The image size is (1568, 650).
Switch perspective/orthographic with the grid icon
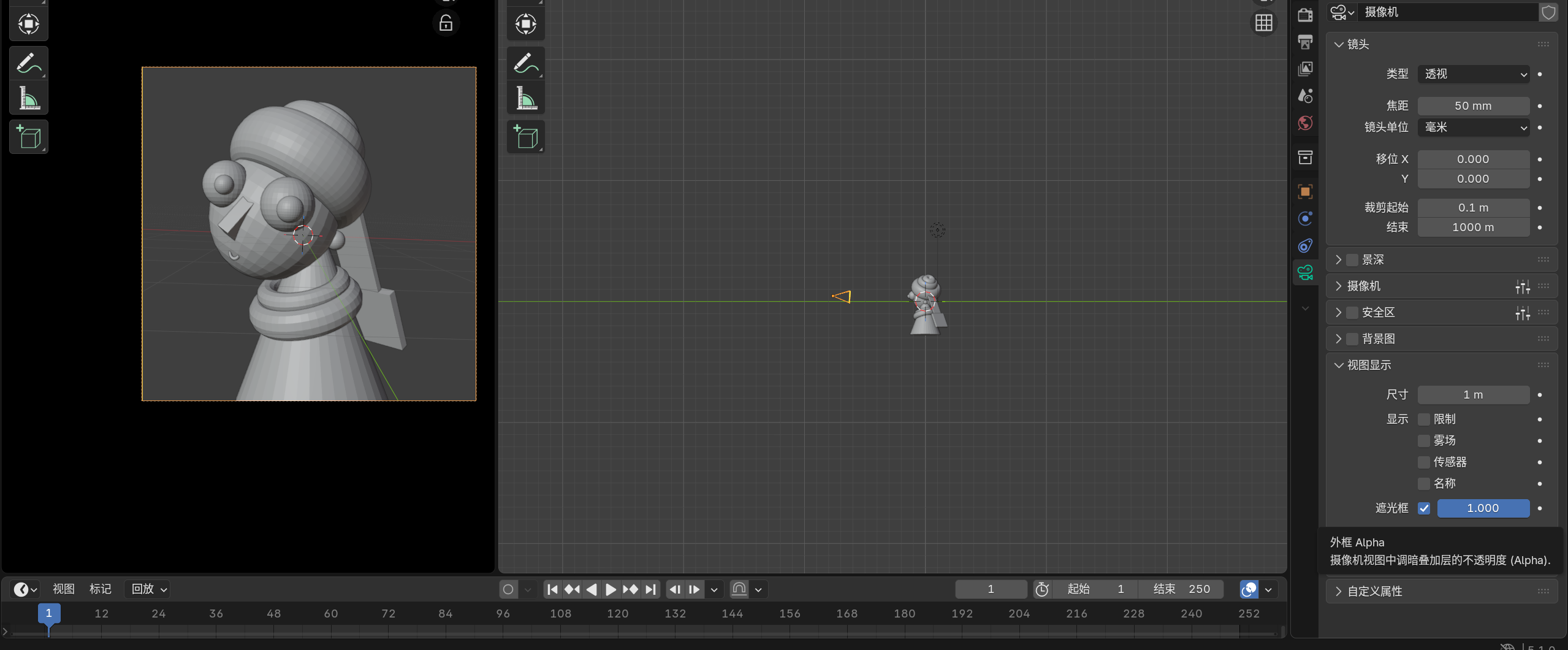tap(1263, 23)
